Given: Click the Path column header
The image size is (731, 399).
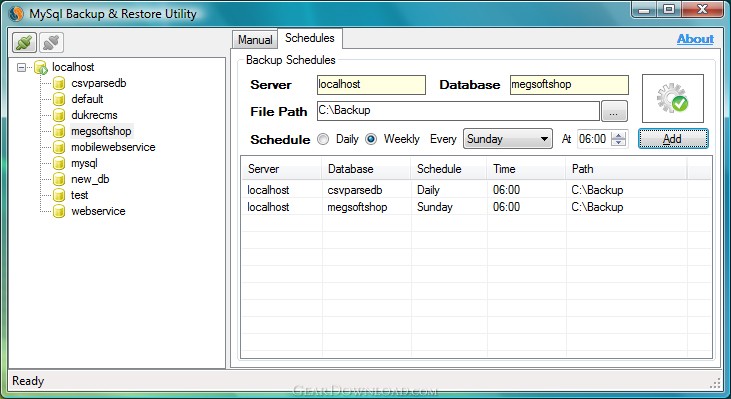Looking at the screenshot, I should [x=626, y=169].
